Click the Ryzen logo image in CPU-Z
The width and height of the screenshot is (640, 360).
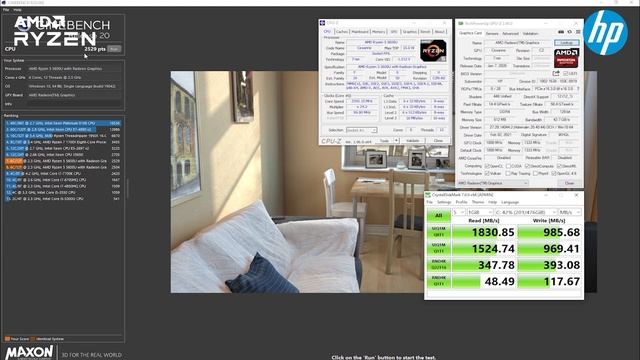(433, 51)
